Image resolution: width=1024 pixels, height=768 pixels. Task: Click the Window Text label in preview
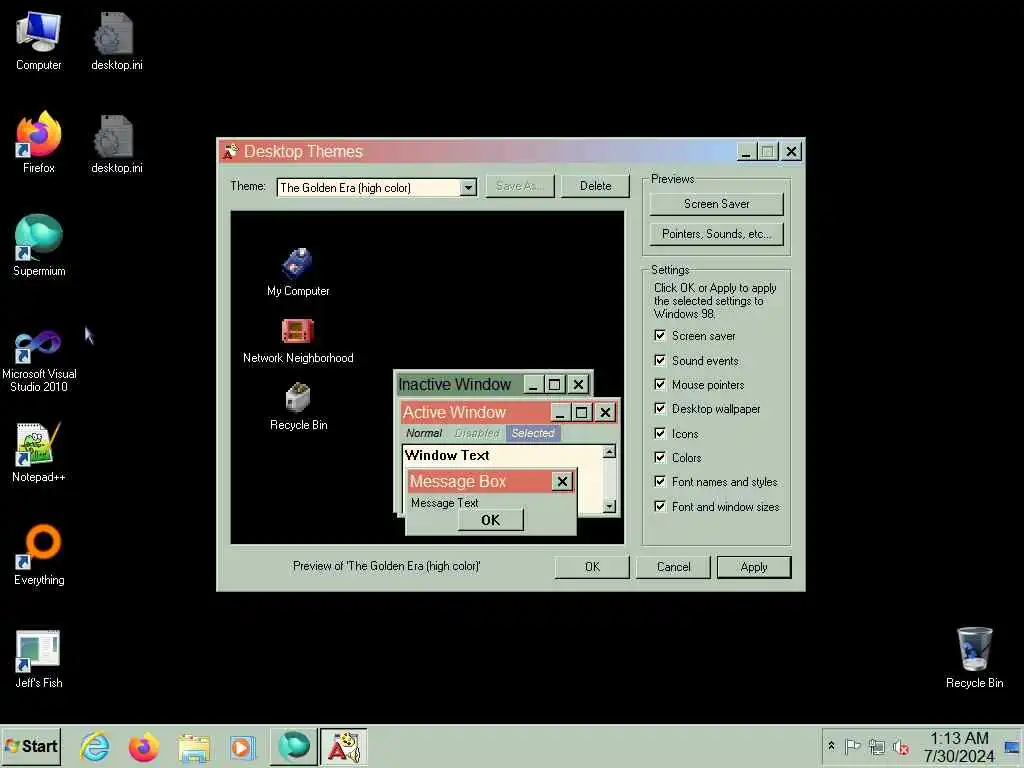(x=447, y=455)
